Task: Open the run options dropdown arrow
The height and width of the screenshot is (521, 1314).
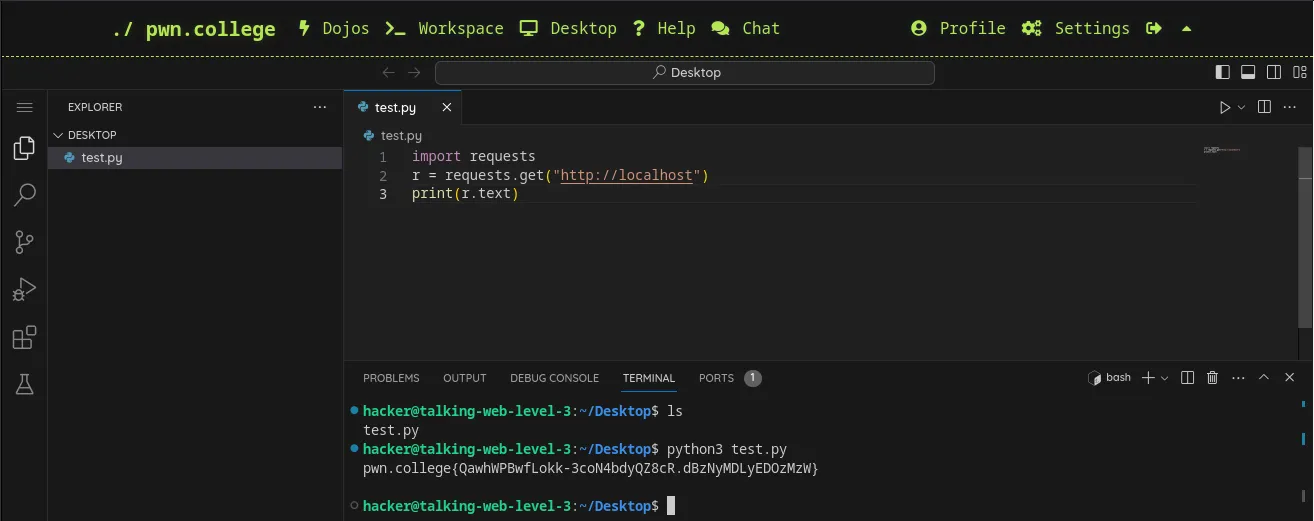Action: pyautogui.click(x=1242, y=107)
